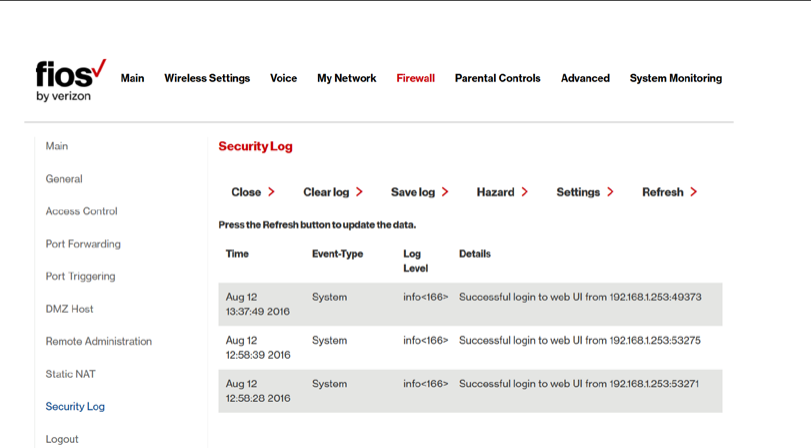Screen dimensions: 811x448
Task: Select System Monitoring from the top bar
Action: coord(675,78)
